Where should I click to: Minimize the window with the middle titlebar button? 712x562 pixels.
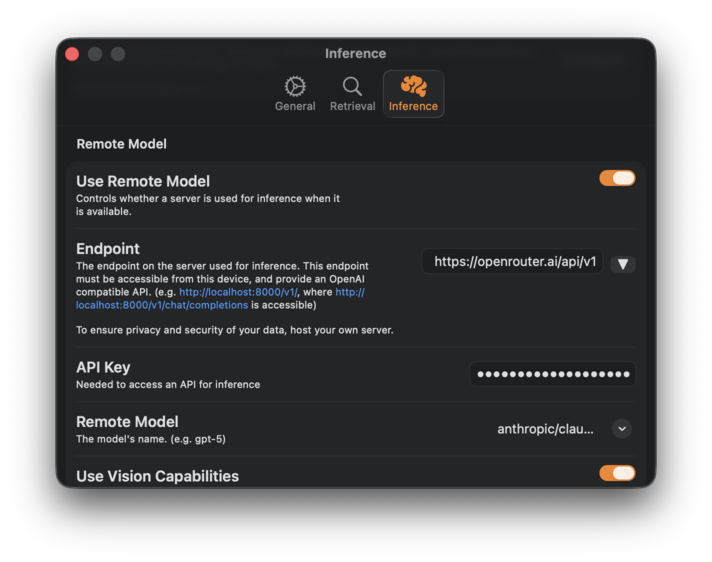click(x=95, y=54)
